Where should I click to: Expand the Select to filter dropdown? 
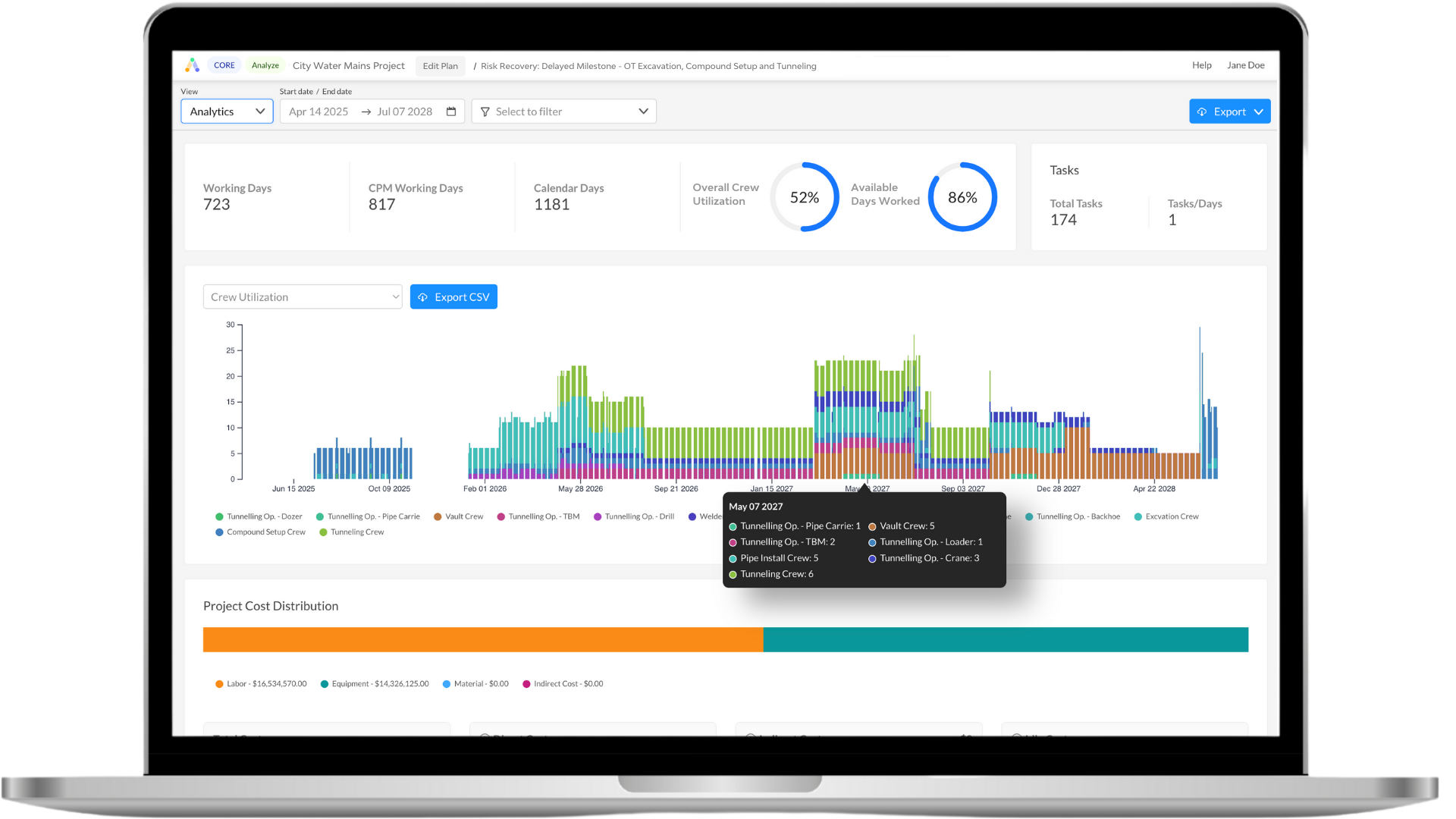click(564, 111)
